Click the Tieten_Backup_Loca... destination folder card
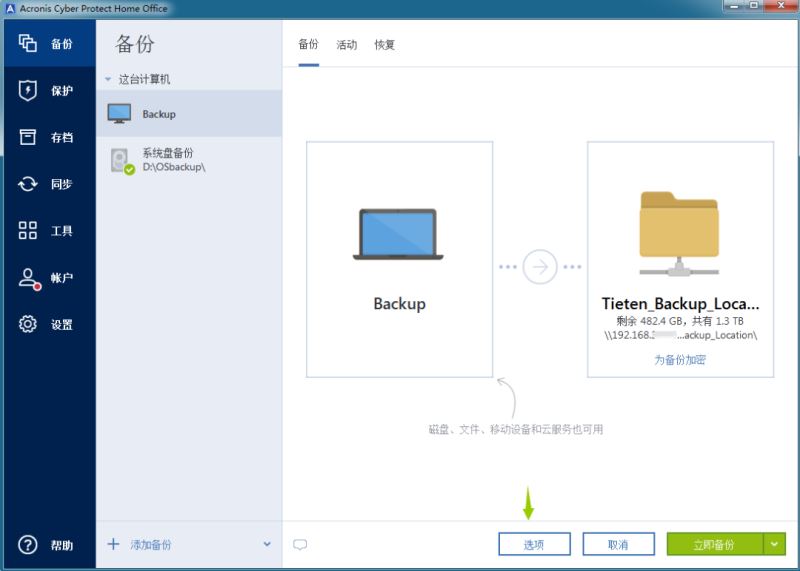Viewport: 800px width, 571px height. [x=680, y=259]
